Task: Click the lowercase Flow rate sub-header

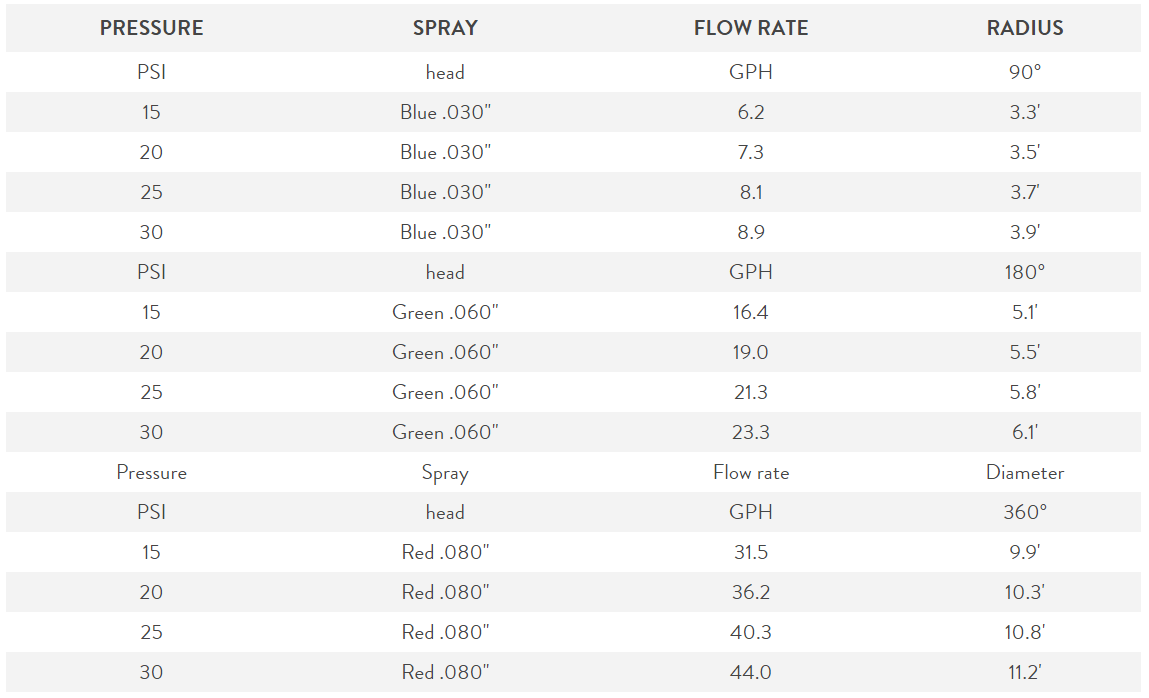Action: coord(751,472)
